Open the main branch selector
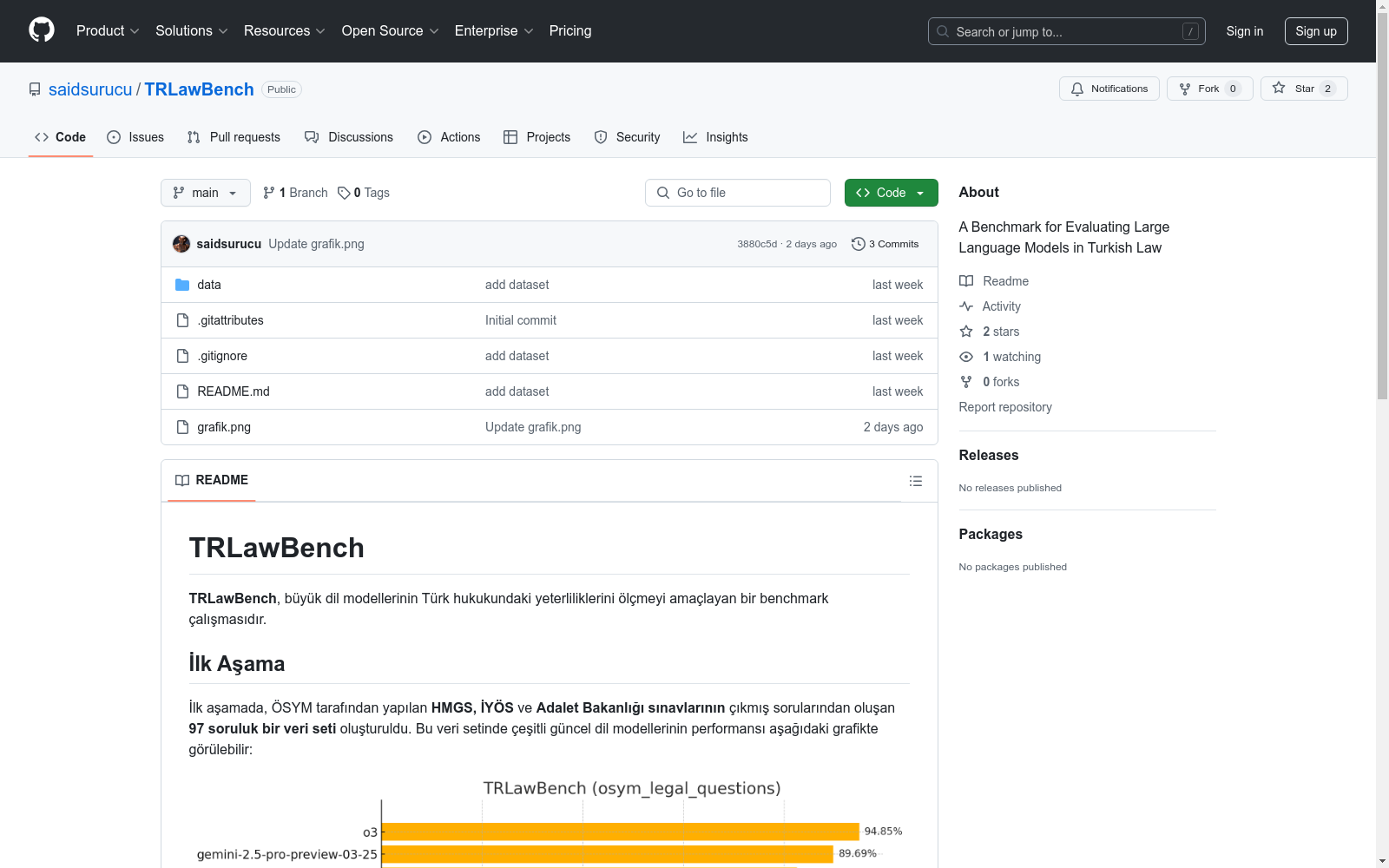Image resolution: width=1389 pixels, height=868 pixels. tap(206, 193)
